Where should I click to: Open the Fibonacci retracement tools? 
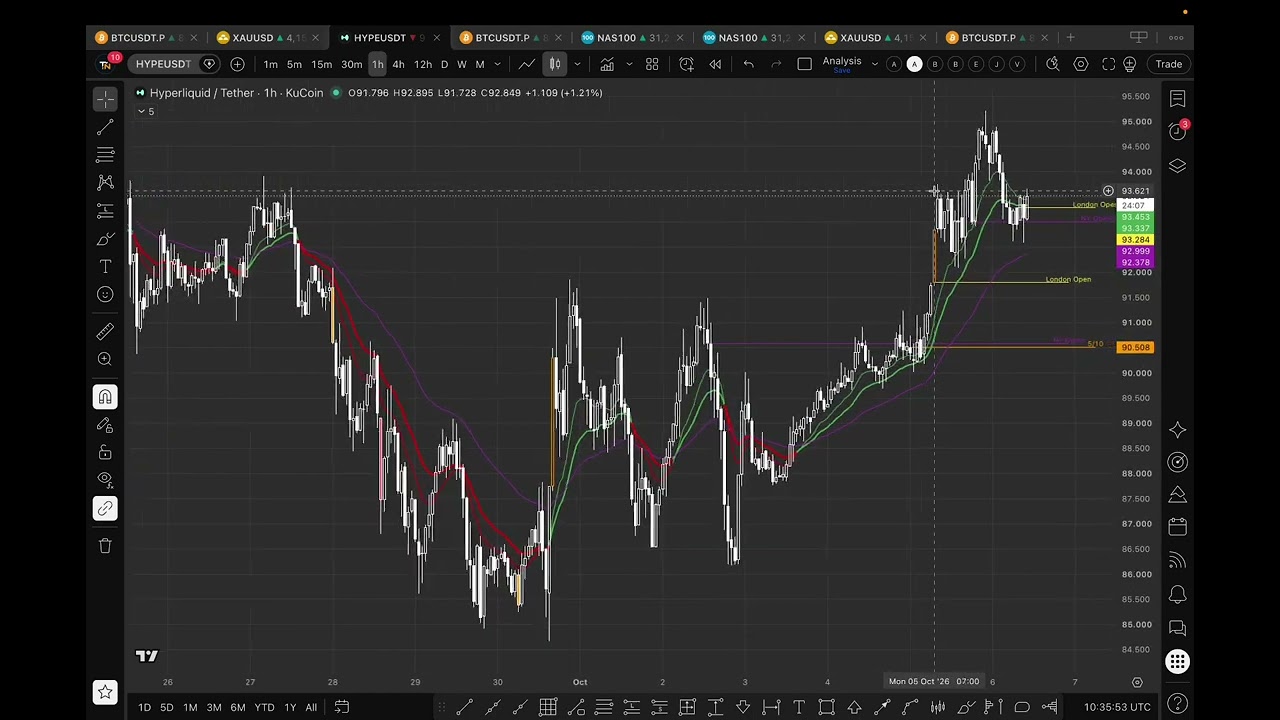coord(105,155)
